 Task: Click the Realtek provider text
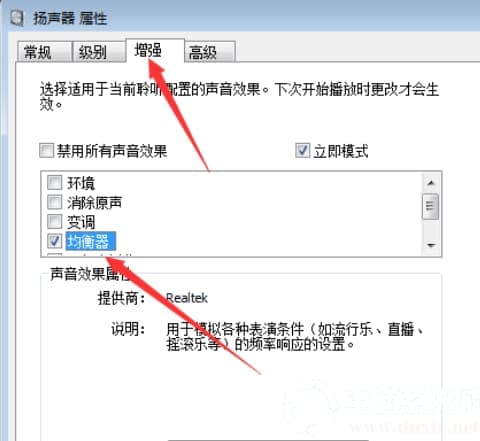click(187, 298)
